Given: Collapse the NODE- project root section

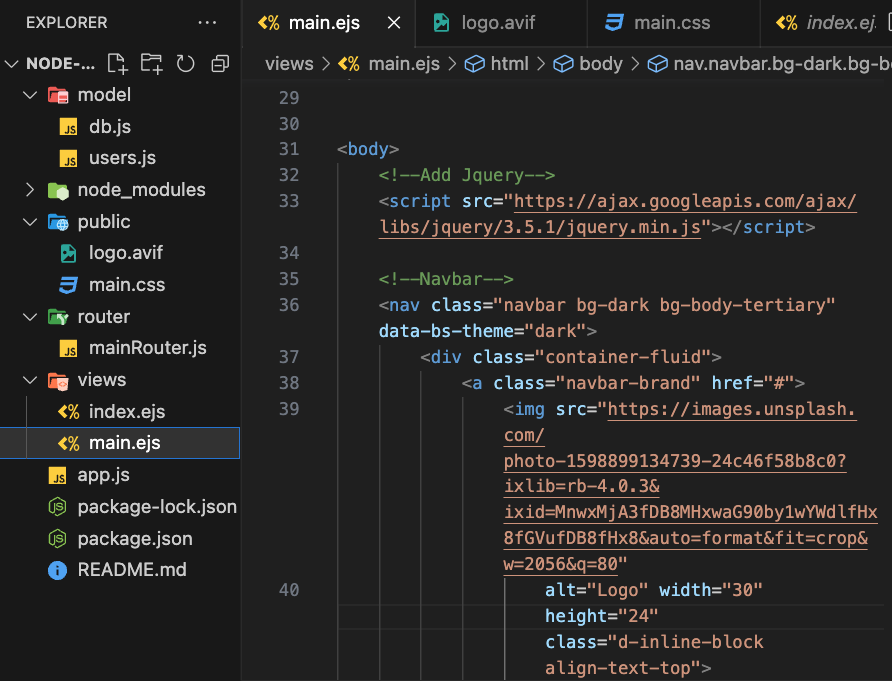Looking at the screenshot, I should [12, 64].
